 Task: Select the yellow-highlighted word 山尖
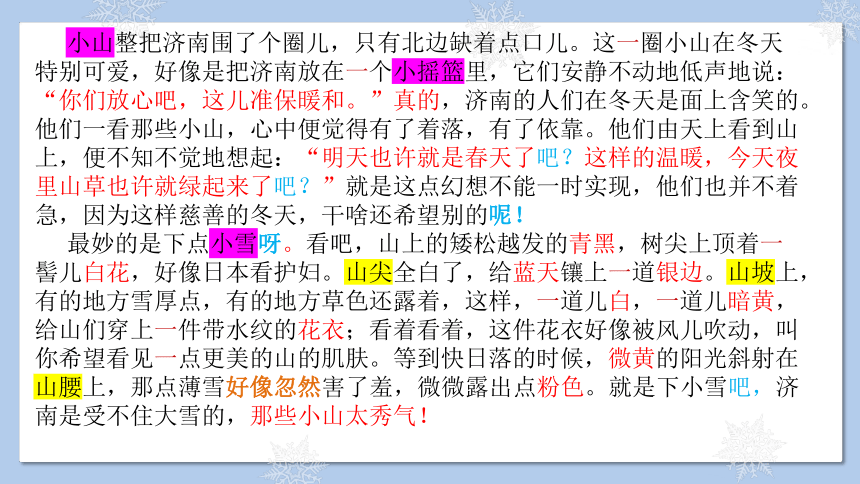369,272
